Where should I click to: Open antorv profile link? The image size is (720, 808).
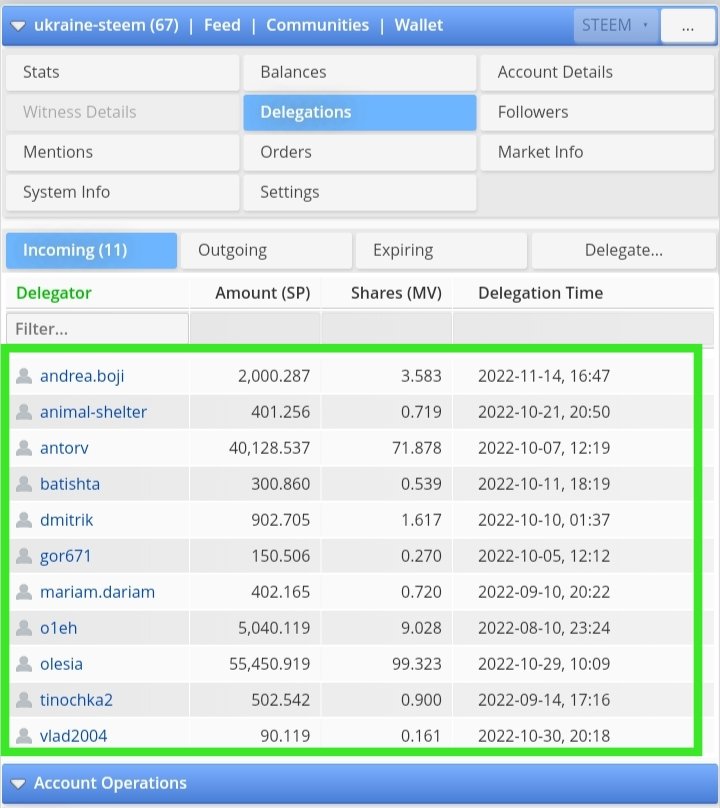tap(64, 448)
